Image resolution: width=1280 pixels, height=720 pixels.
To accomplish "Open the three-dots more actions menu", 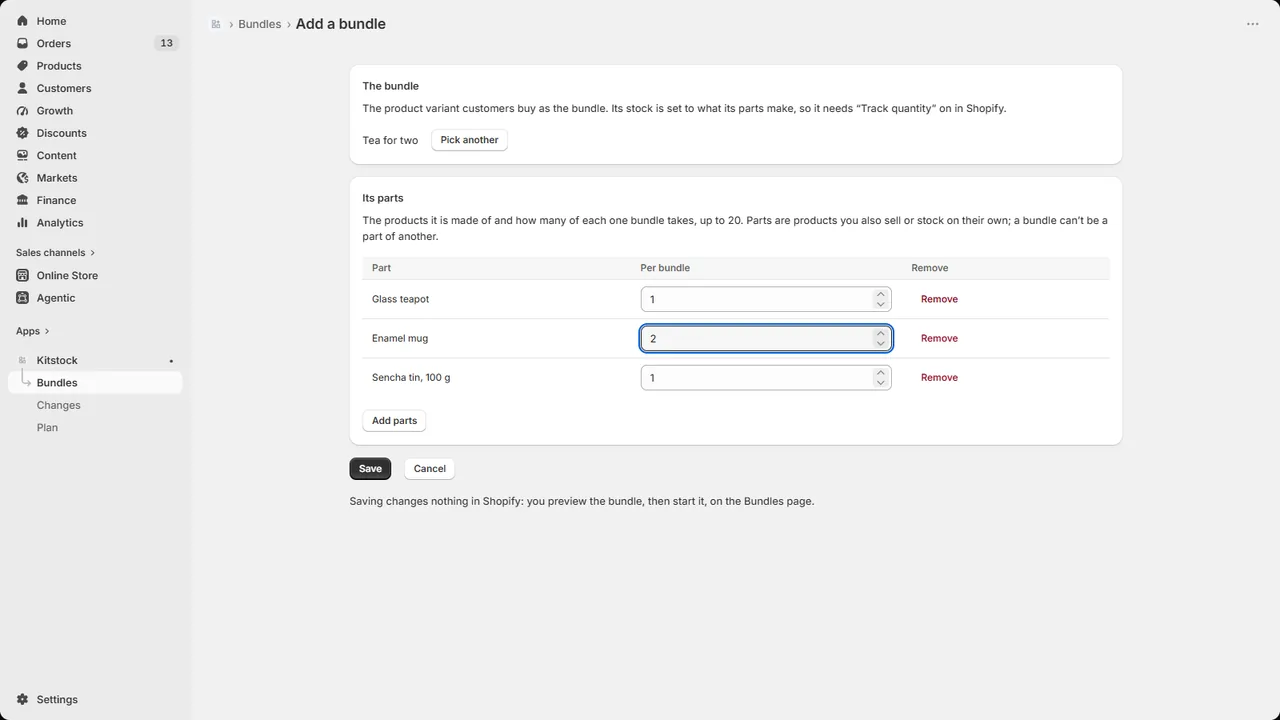I will click(1253, 24).
